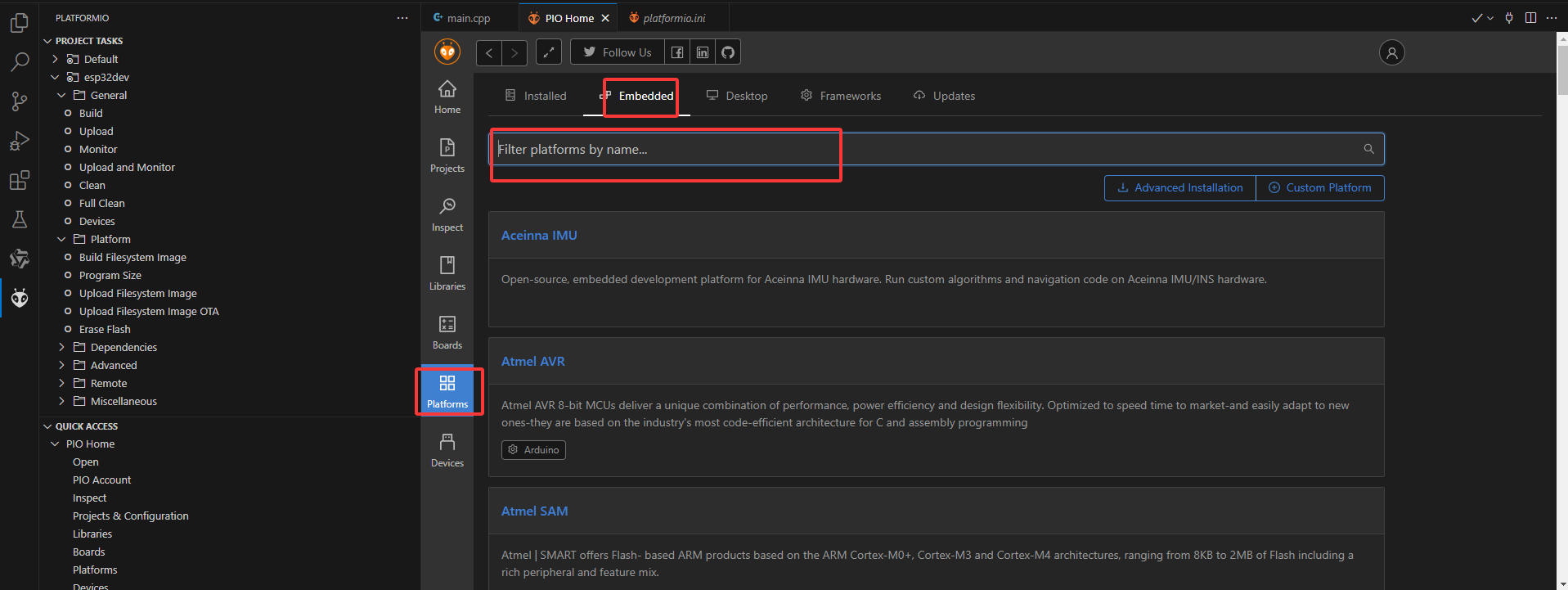The width and height of the screenshot is (1568, 590).
Task: Open PlatformIO panel more actions ellipsis
Action: tap(402, 18)
